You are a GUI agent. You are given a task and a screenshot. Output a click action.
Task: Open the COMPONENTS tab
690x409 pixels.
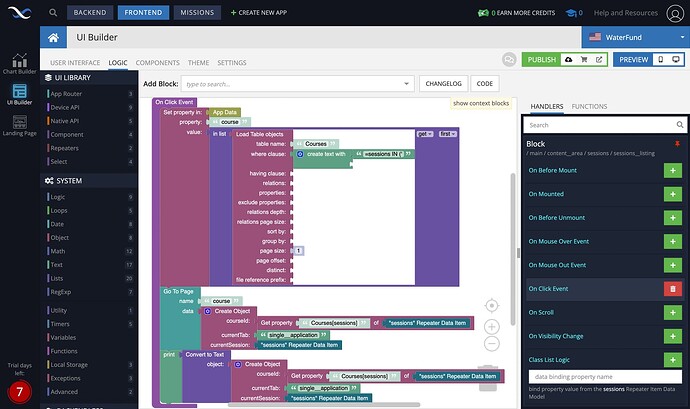click(158, 63)
